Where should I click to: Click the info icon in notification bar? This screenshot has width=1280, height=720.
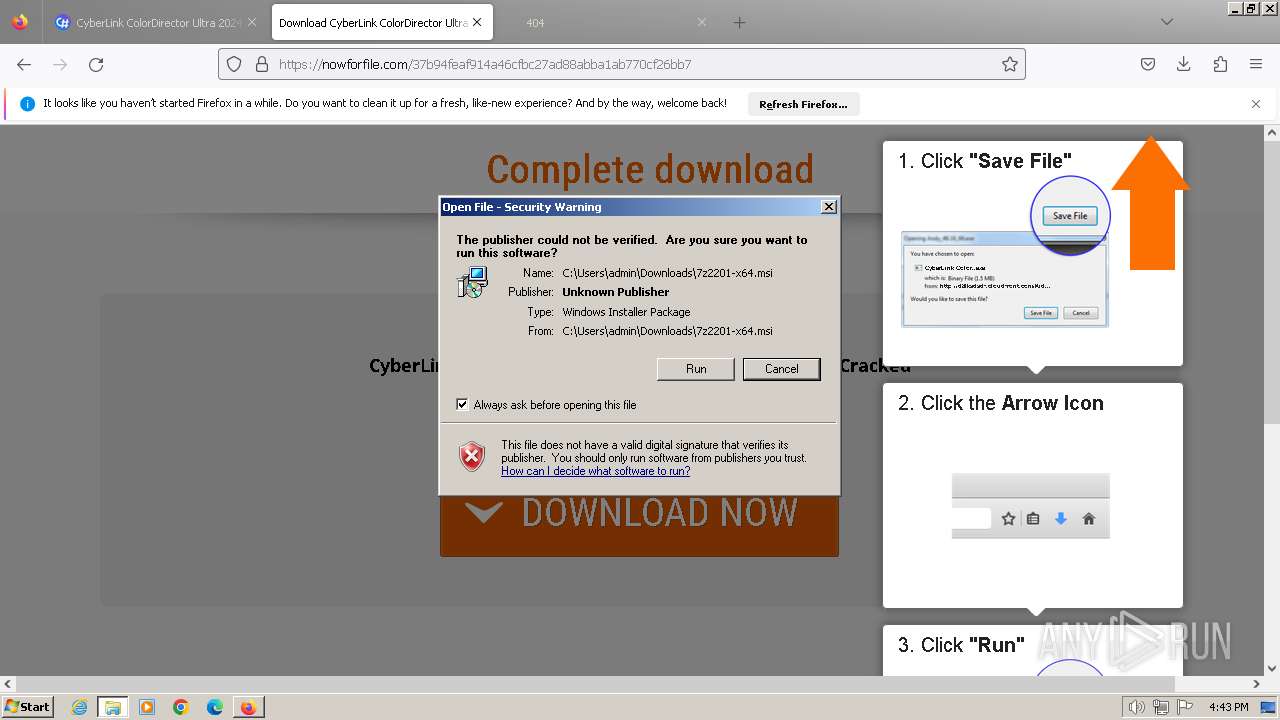click(x=27, y=104)
